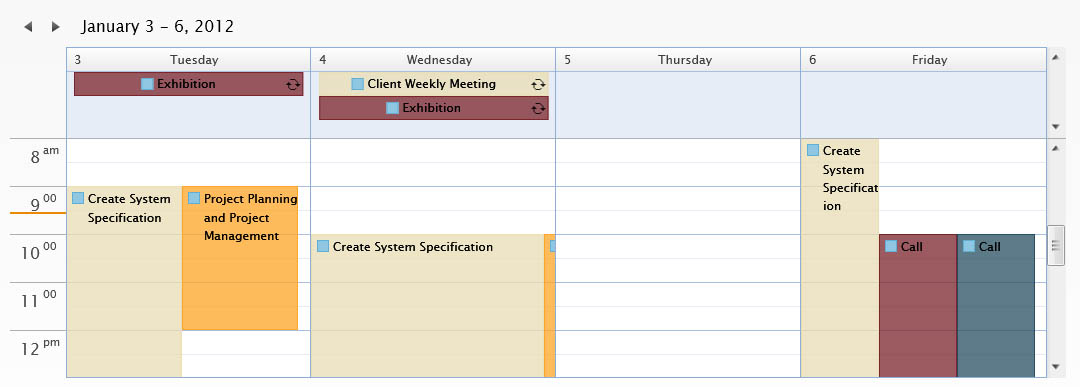The image size is (1080, 387).
Task: Click scroll-down arrow of time grid
Action: pyautogui.click(x=1056, y=367)
